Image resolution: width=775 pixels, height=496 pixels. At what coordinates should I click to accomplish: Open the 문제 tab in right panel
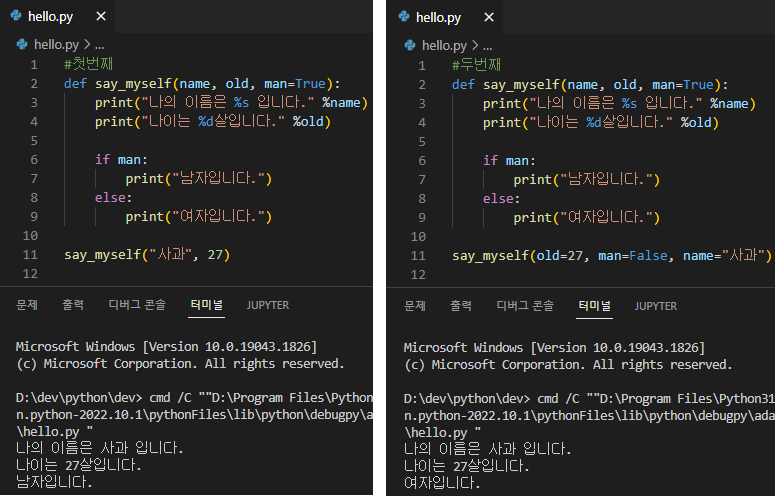415,306
